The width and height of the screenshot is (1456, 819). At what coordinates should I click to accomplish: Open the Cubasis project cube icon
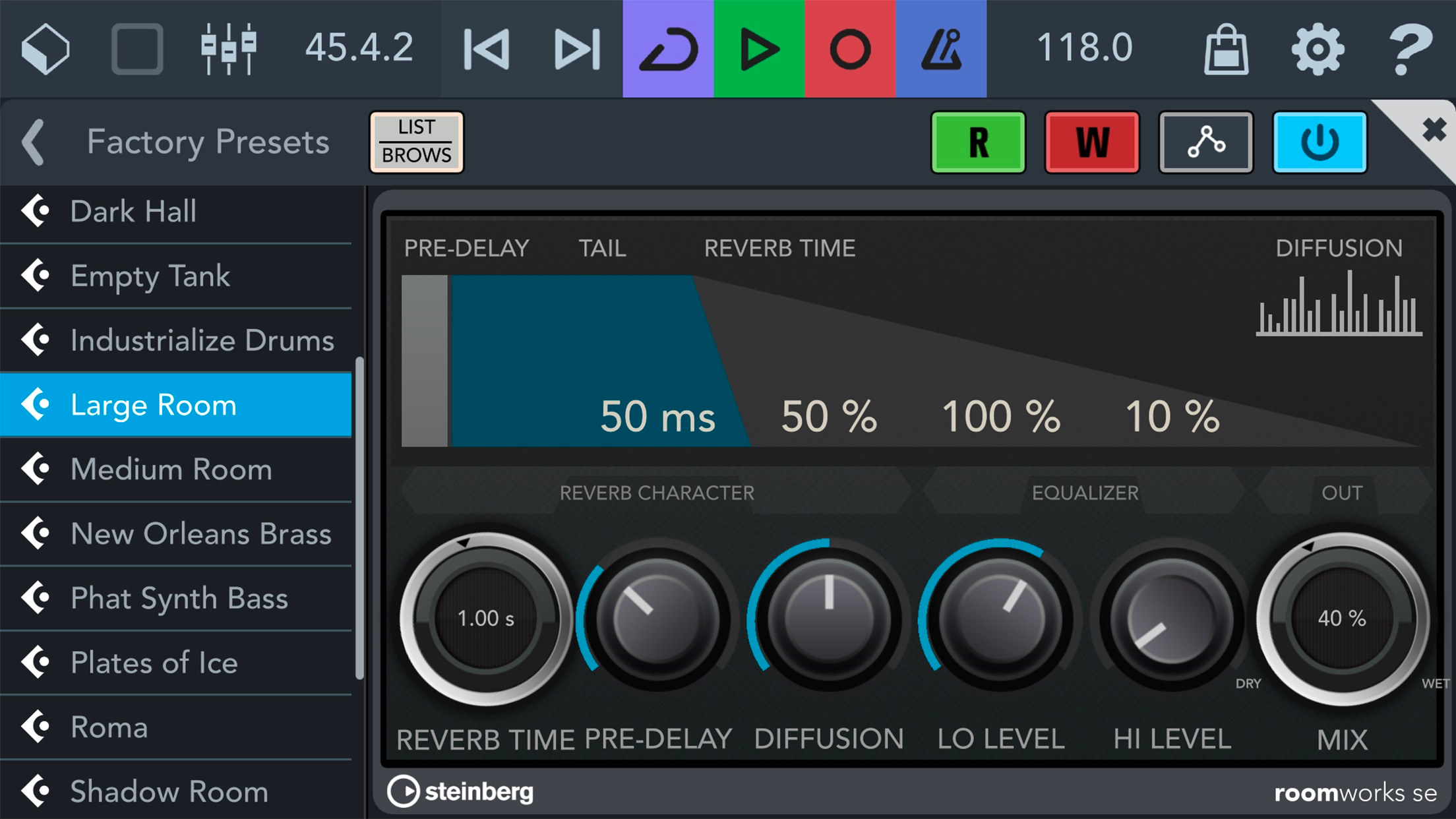[45, 48]
